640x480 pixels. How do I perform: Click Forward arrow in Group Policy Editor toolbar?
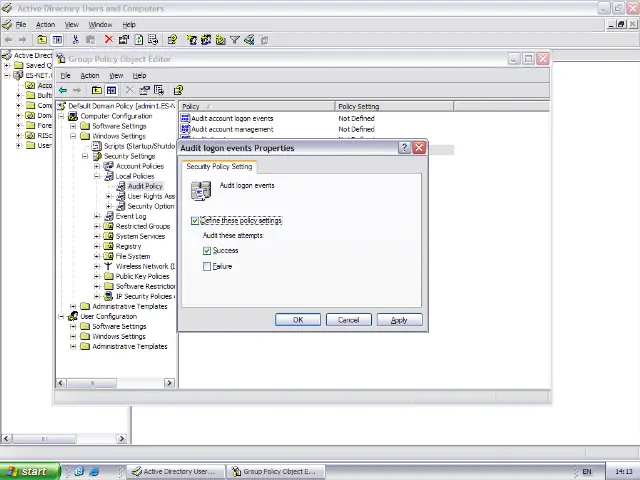77,90
